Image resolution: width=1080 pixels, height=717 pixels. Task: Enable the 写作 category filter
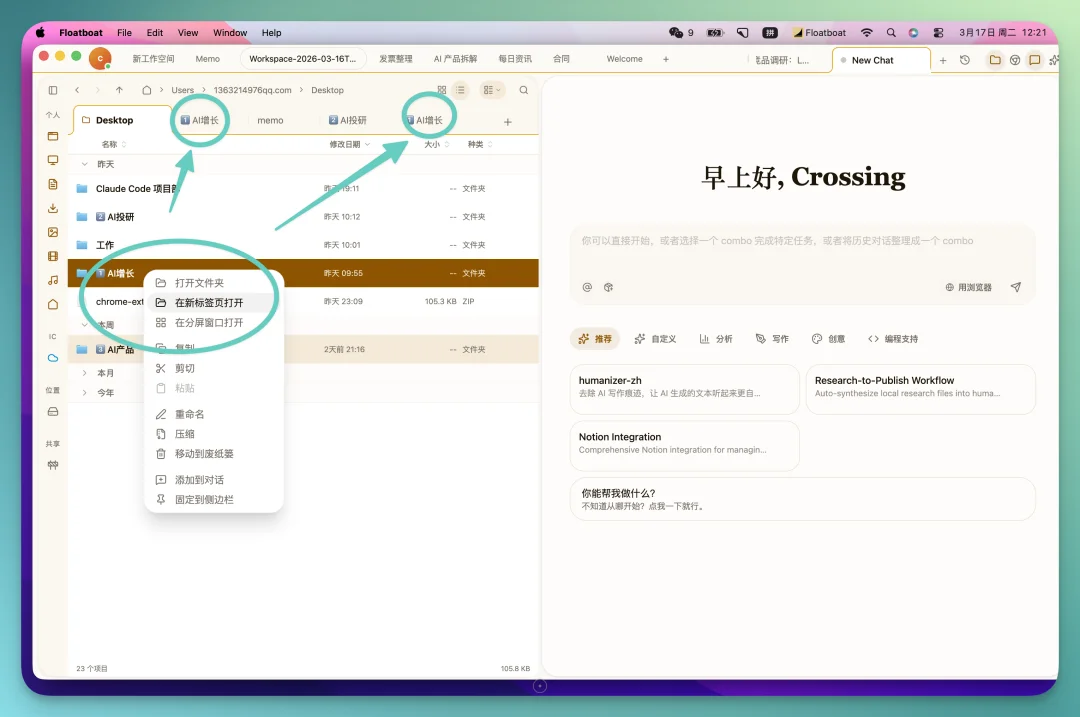point(771,339)
